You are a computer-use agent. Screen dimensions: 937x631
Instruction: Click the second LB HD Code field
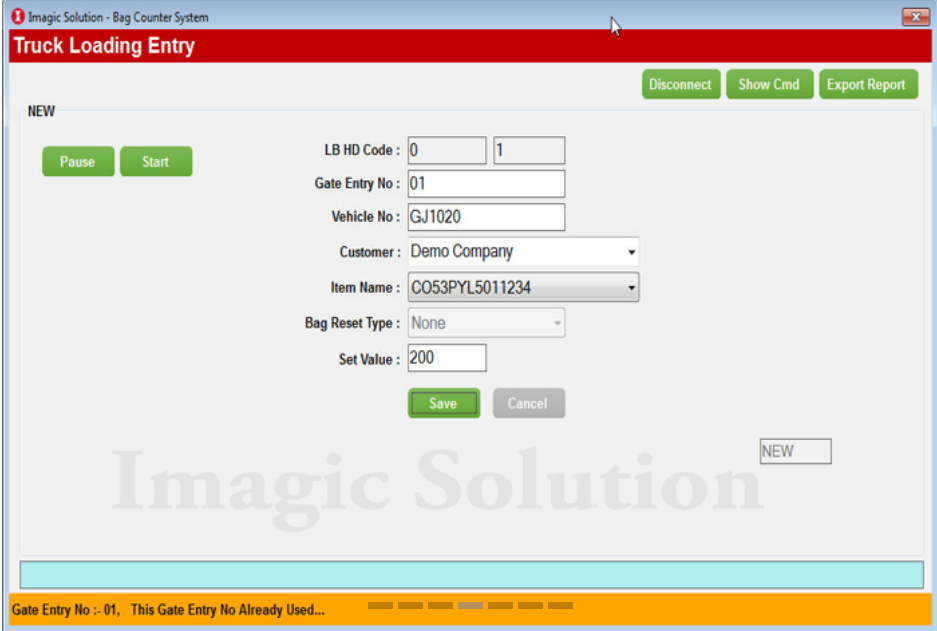pos(529,150)
